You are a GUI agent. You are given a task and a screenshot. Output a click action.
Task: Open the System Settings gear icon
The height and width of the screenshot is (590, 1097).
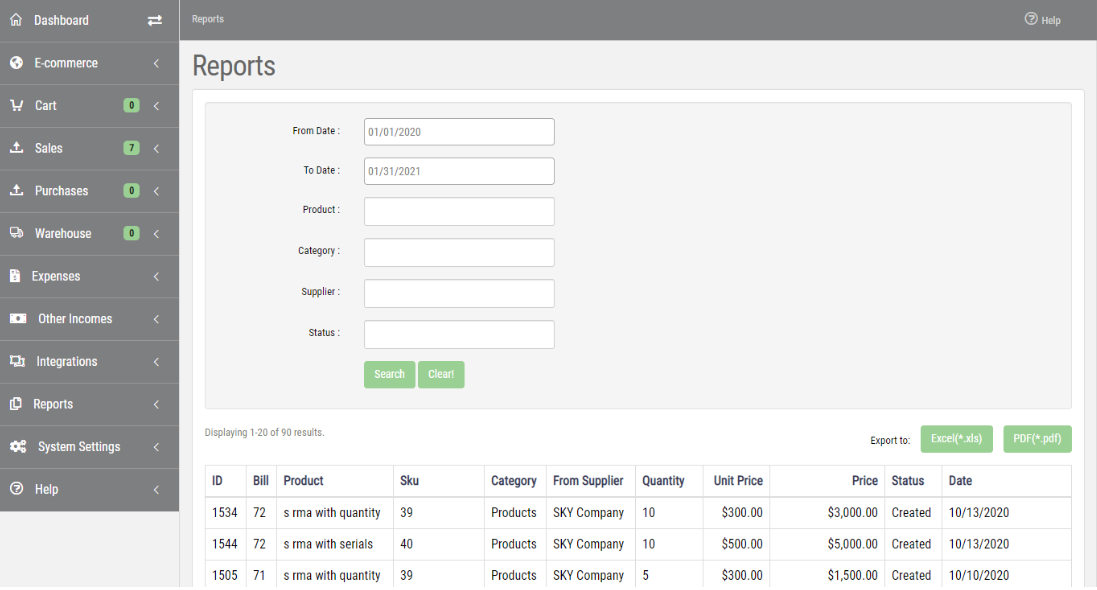(x=16, y=446)
